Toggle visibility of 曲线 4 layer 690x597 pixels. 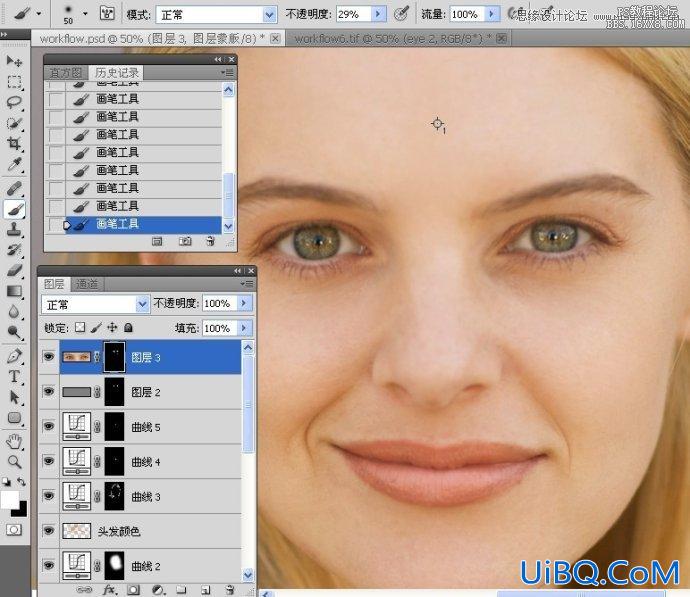pos(49,461)
